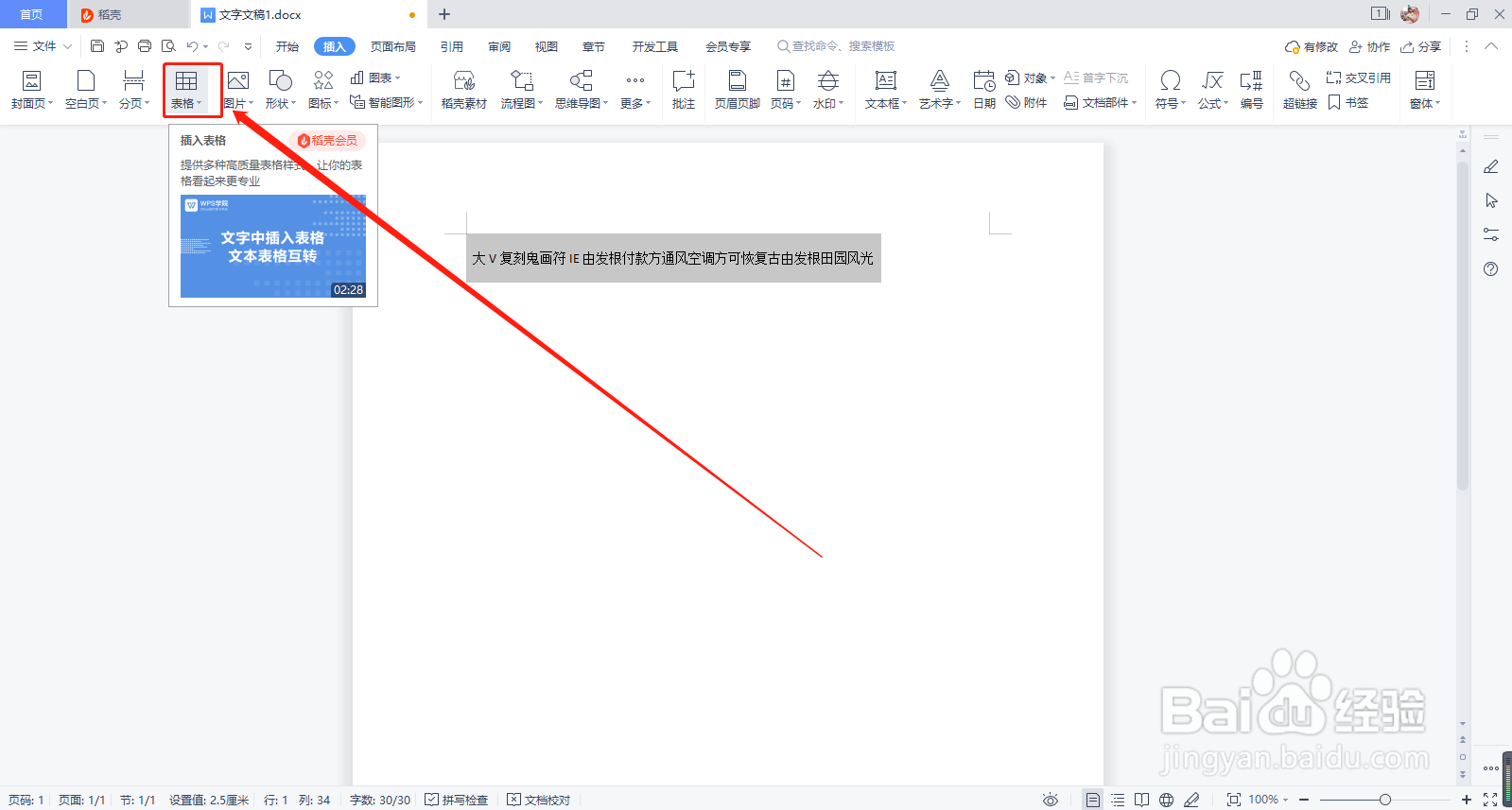The width and height of the screenshot is (1512, 810).
Task: Show 更多 insert options
Action: [635, 91]
